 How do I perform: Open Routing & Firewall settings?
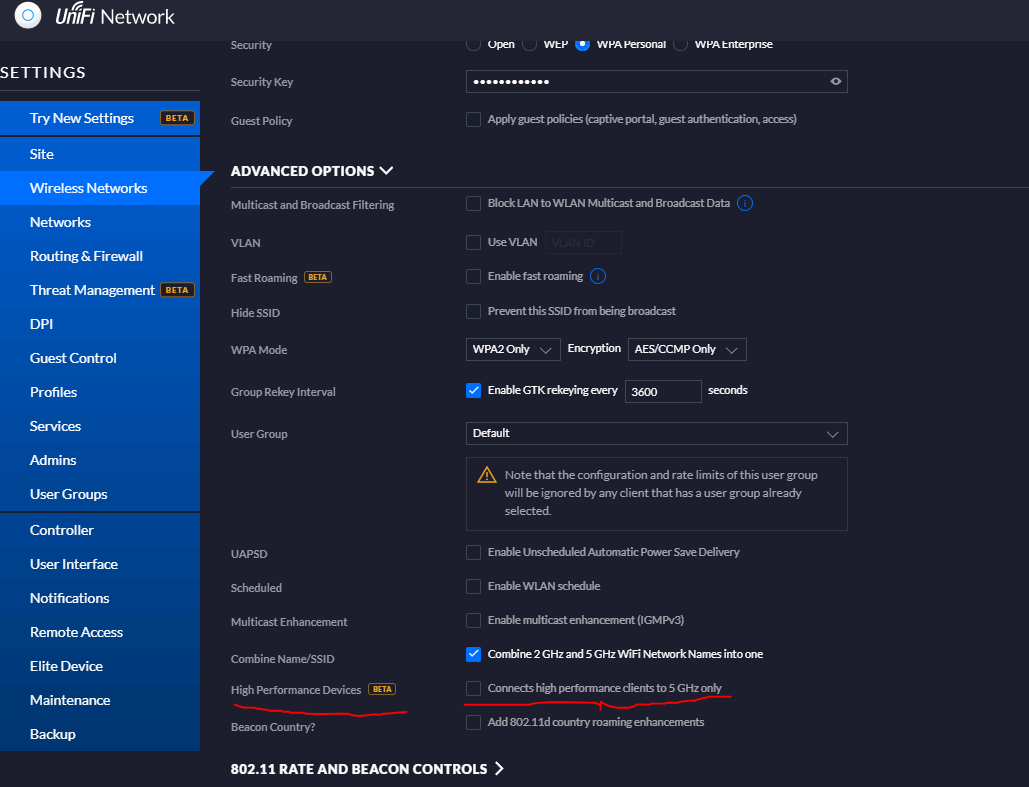pyautogui.click(x=86, y=256)
